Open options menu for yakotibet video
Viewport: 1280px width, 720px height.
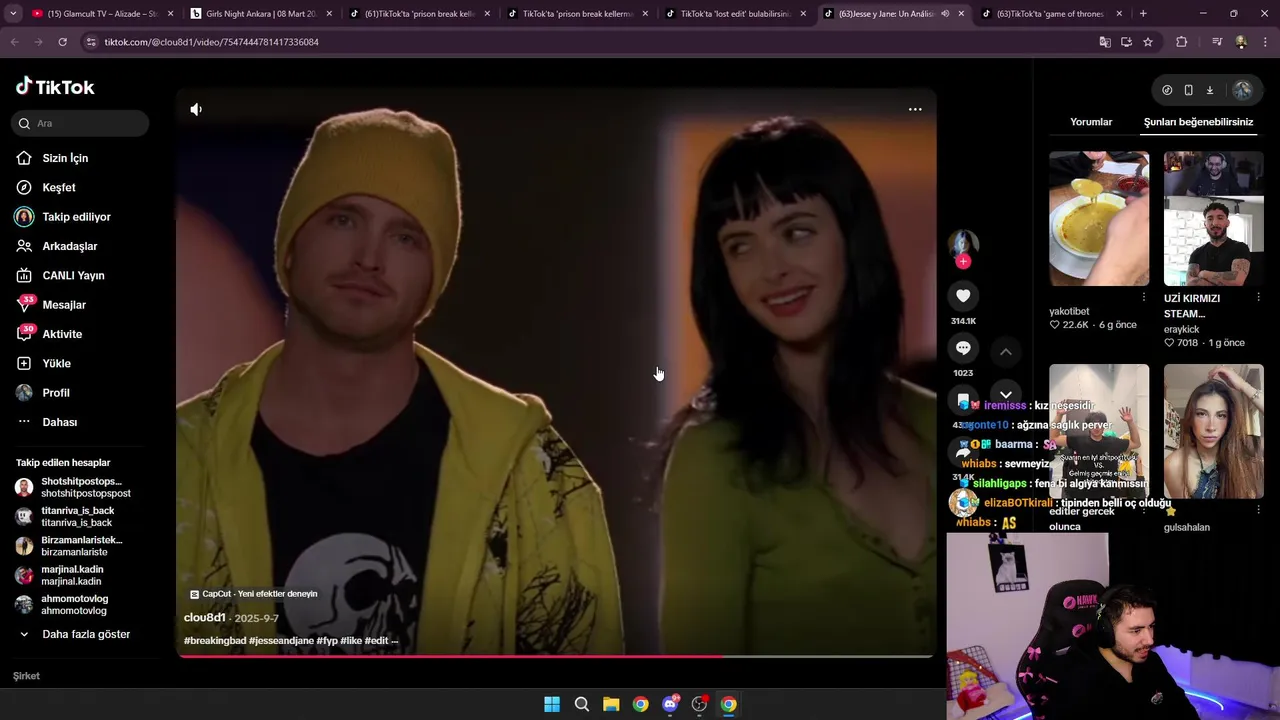pos(1144,297)
